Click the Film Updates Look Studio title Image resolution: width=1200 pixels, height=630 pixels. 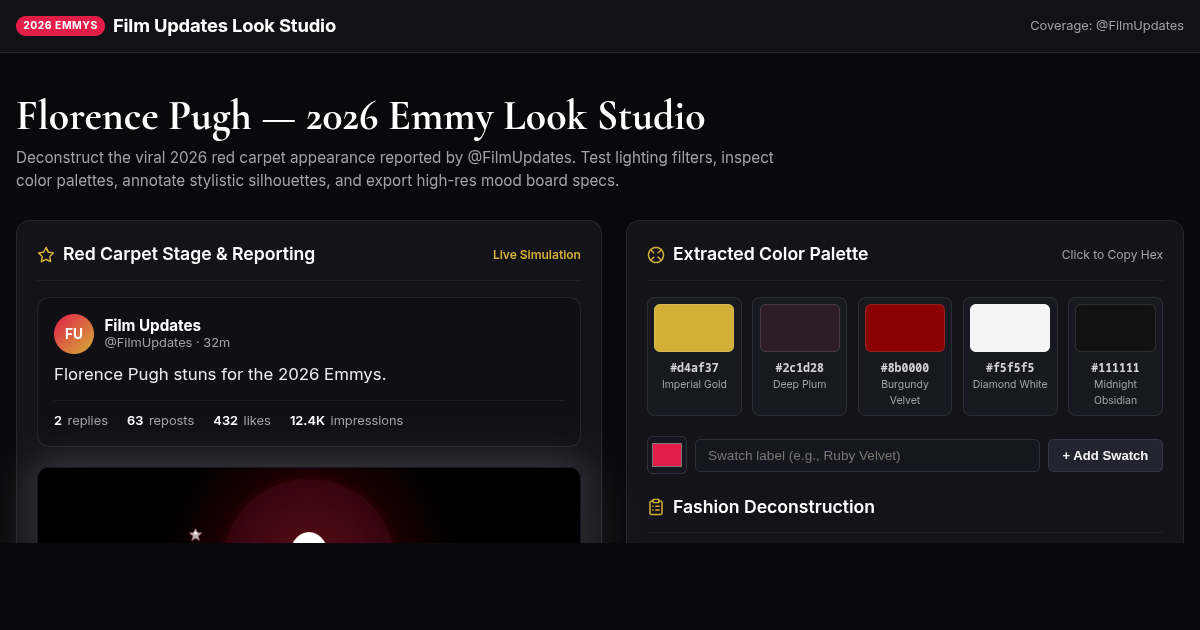(224, 26)
